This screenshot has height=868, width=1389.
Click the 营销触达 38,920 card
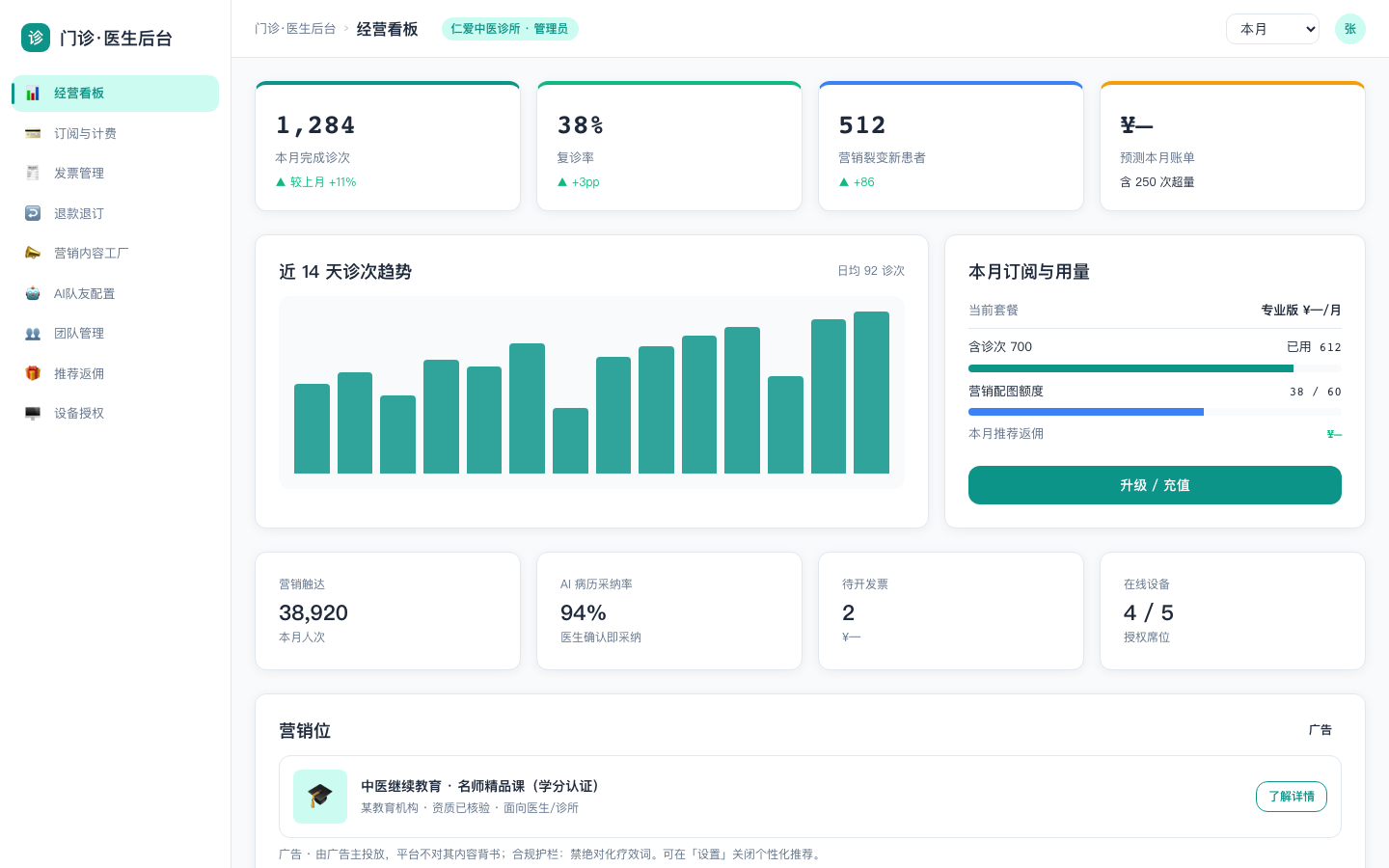click(x=388, y=610)
